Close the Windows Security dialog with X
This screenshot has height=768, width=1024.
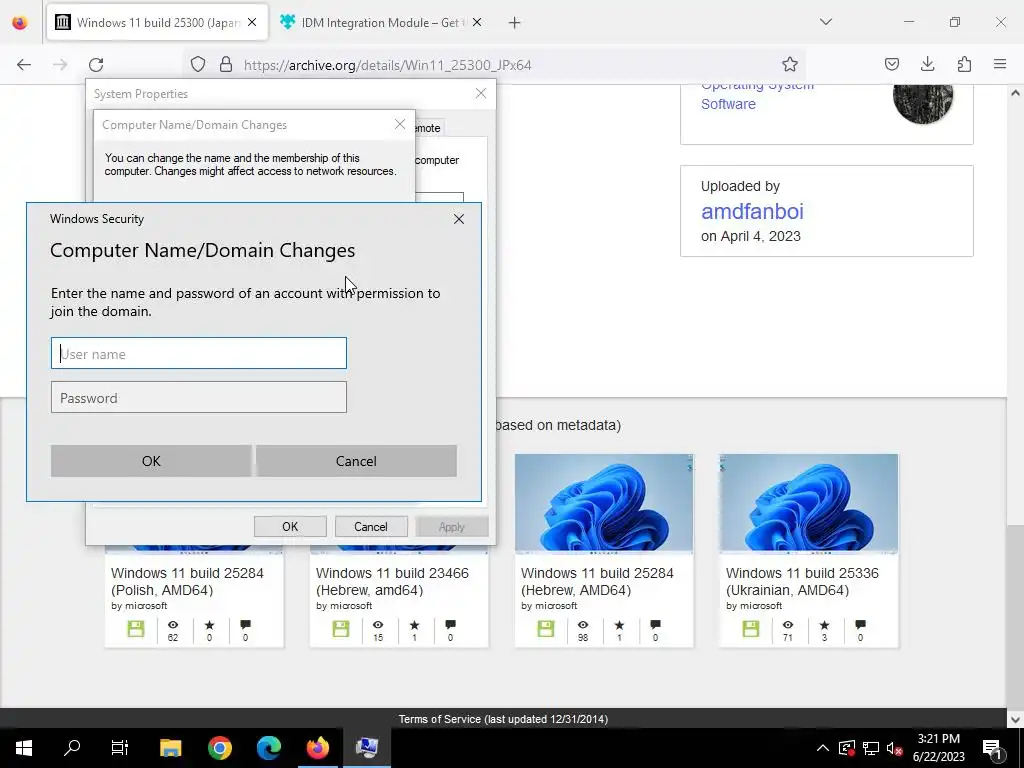pyautogui.click(x=459, y=219)
